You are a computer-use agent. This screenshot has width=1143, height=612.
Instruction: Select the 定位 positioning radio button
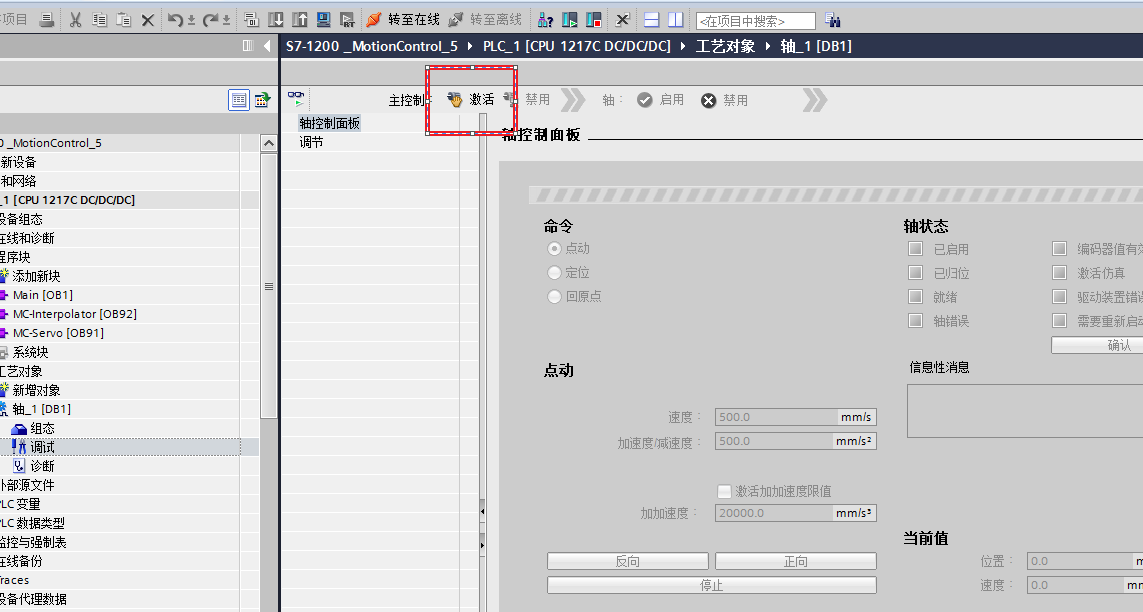click(x=554, y=273)
